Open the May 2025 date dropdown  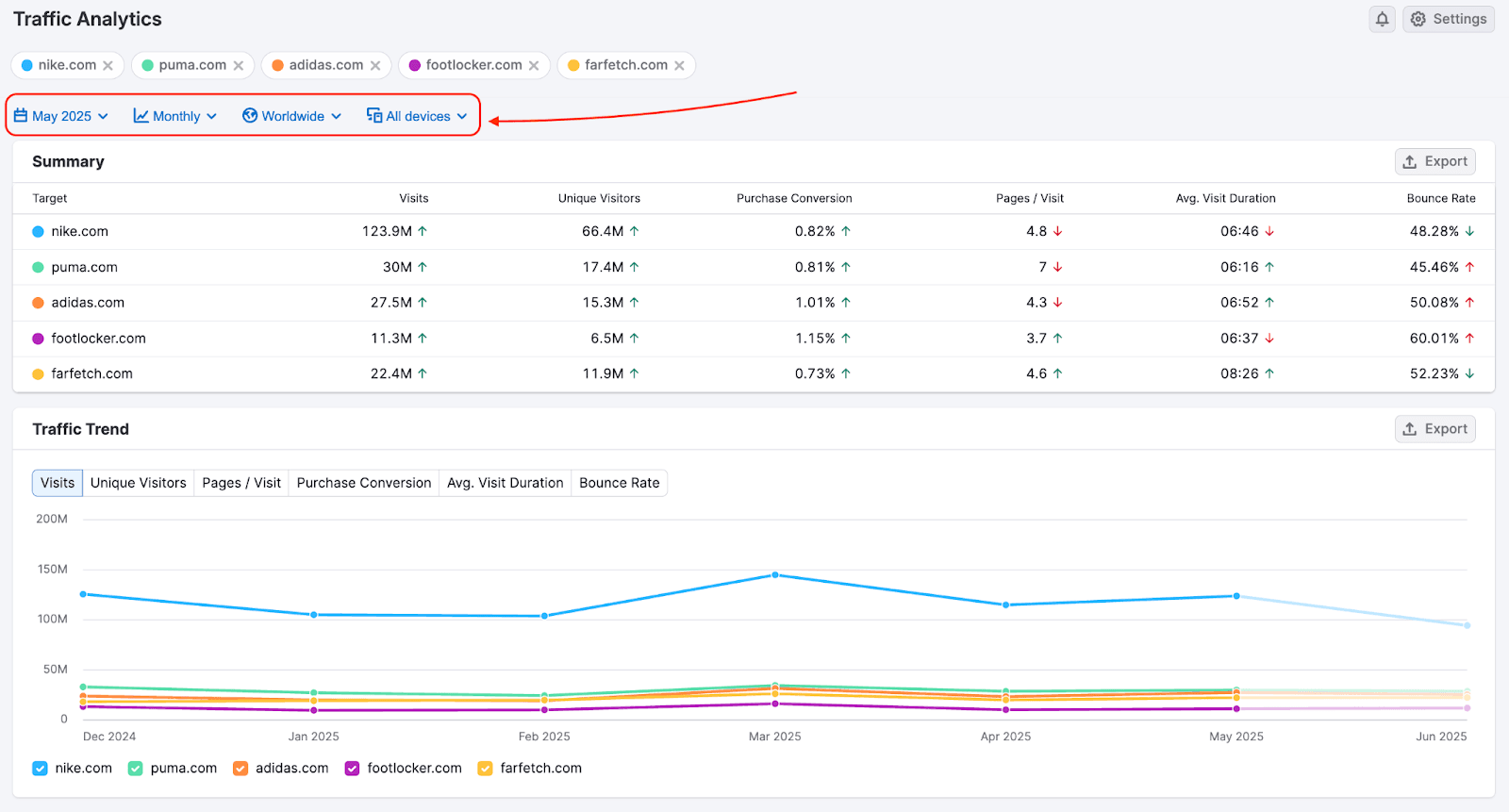tap(61, 116)
